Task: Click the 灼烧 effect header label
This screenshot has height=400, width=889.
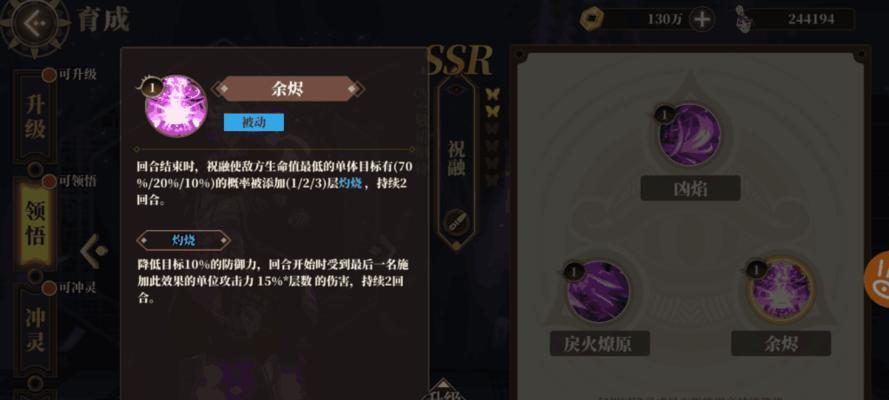Action: click(183, 240)
